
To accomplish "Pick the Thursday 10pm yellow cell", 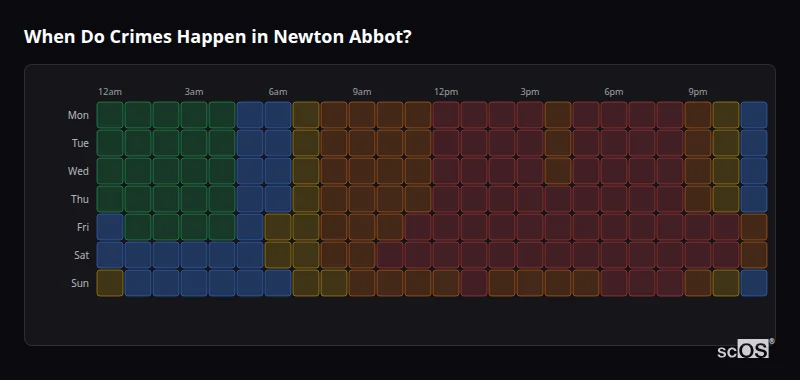I will pyautogui.click(x=726, y=199).
